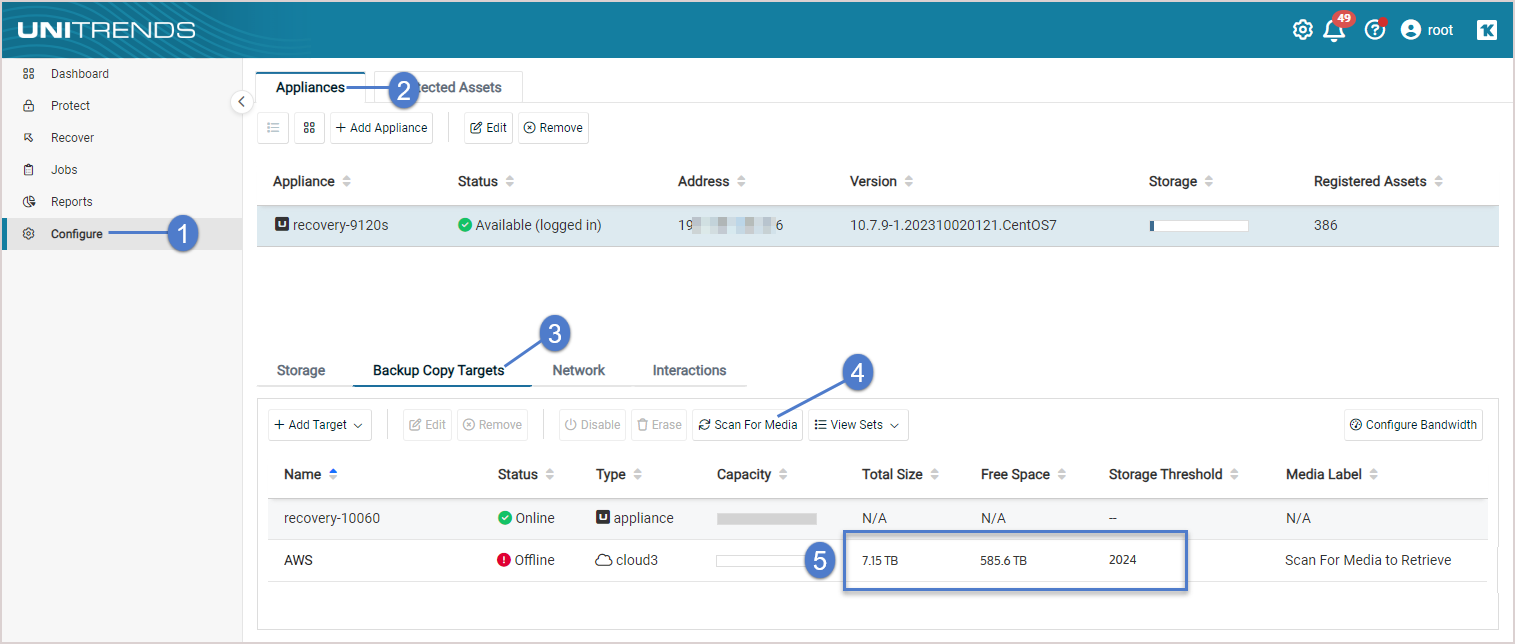Click the green Online status icon
Screen dimensions: 1515x644
[x=505, y=518]
